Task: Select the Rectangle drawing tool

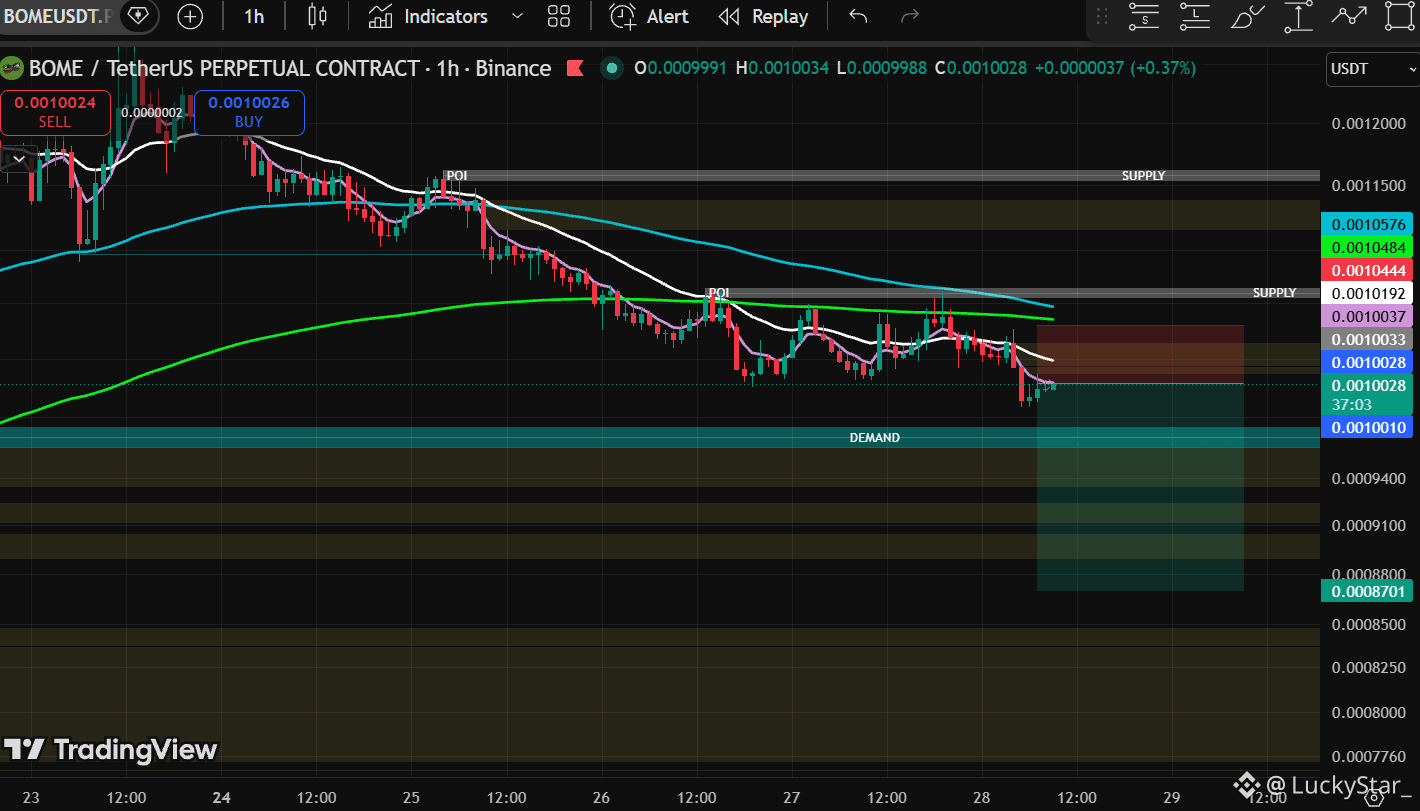Action: (x=1401, y=16)
